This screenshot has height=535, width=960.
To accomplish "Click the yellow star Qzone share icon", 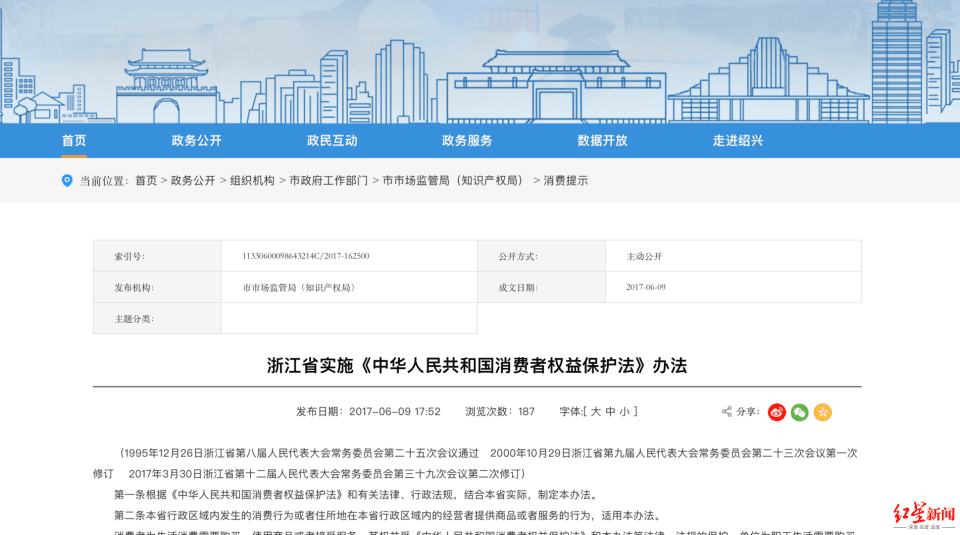I will click(822, 412).
